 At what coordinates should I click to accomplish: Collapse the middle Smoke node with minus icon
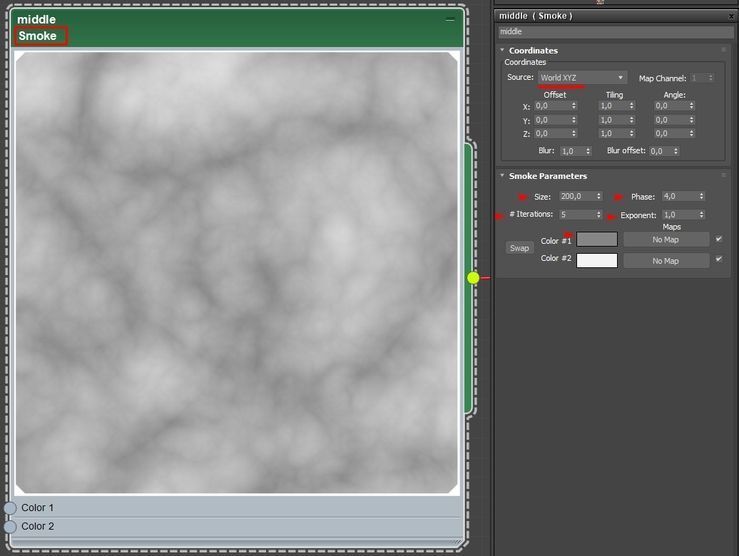click(450, 20)
